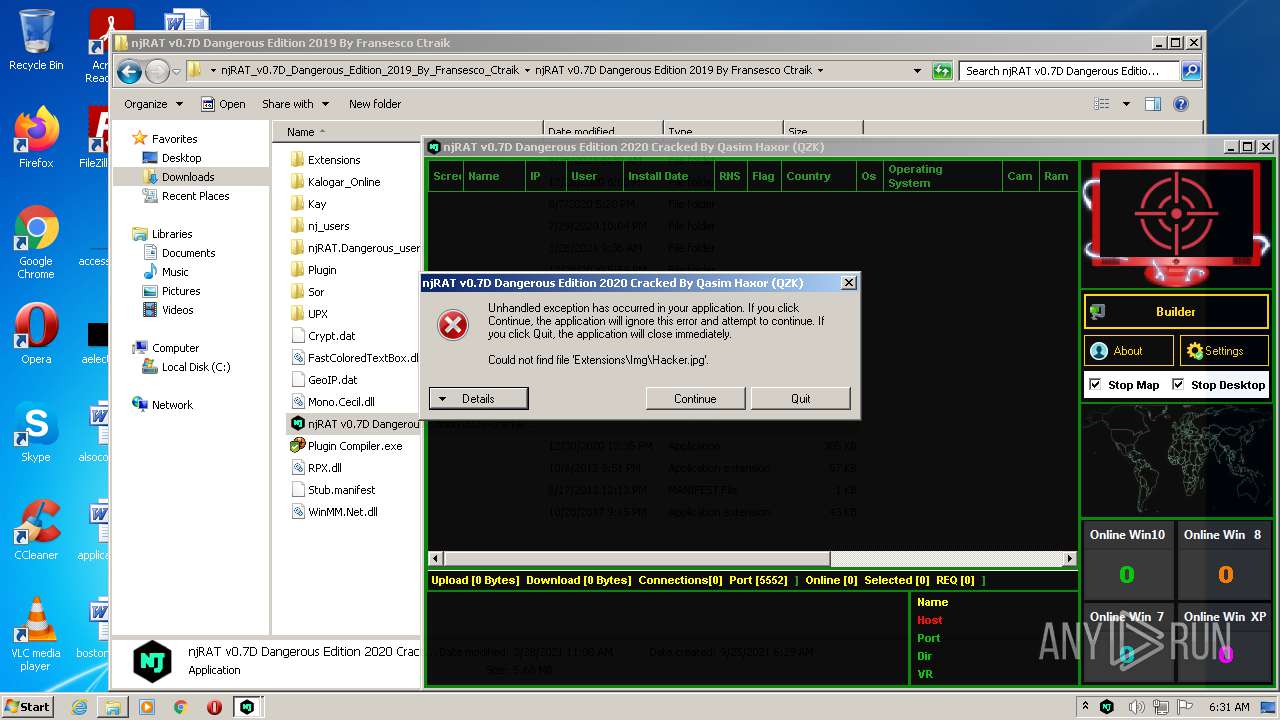
Task: Select Videos library
Action: click(178, 310)
